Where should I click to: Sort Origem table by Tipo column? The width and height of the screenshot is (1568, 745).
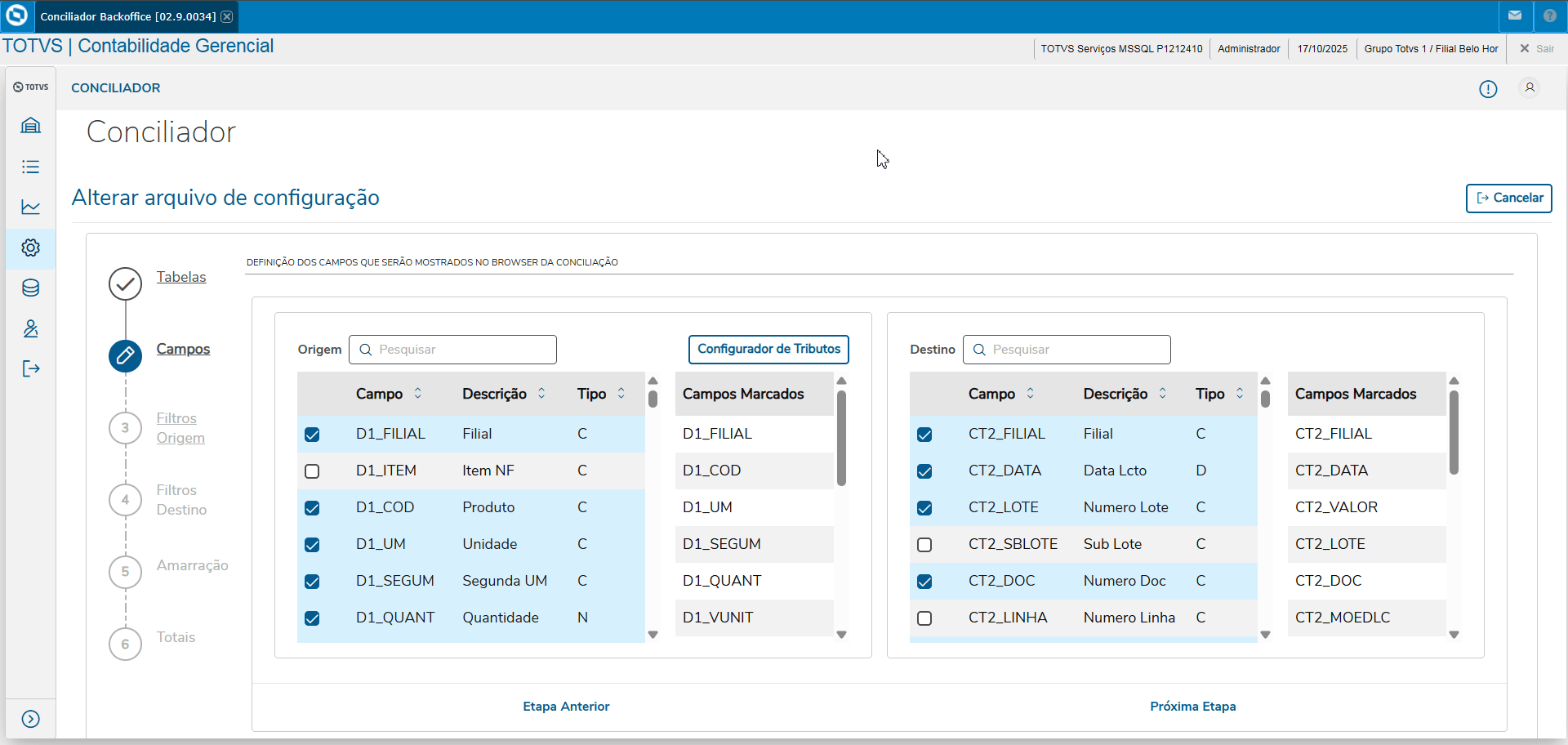click(621, 394)
